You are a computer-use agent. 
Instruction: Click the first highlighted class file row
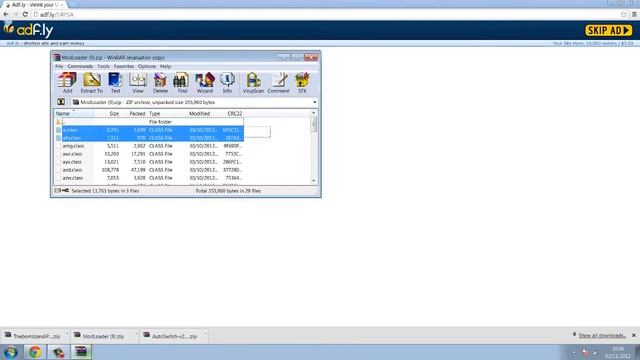[x=149, y=130]
